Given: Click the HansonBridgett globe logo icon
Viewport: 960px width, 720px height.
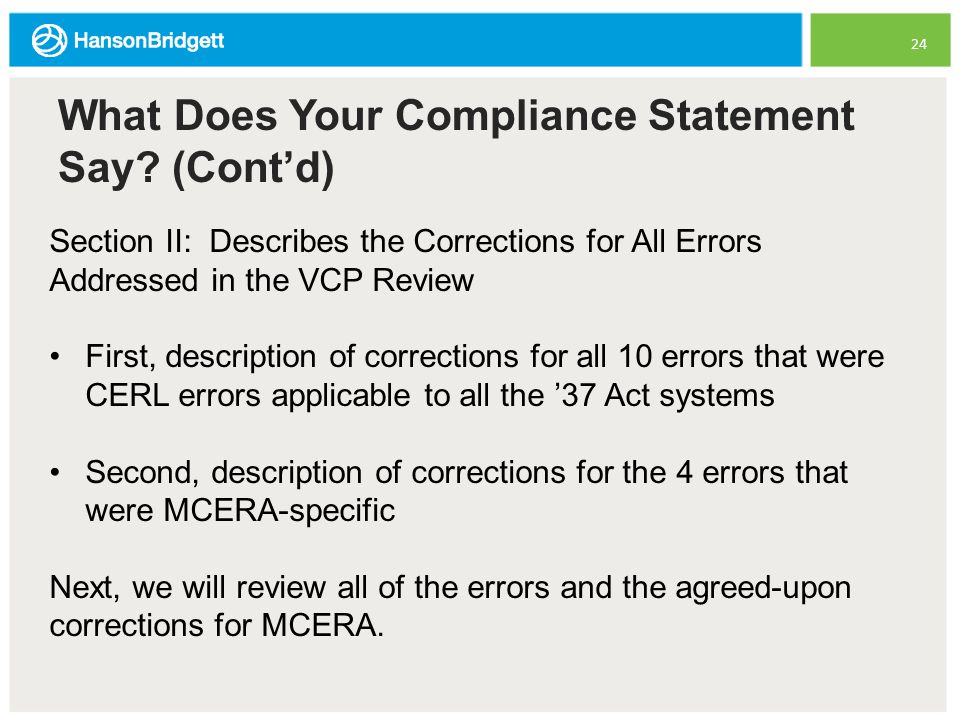Looking at the screenshot, I should coord(49,40).
